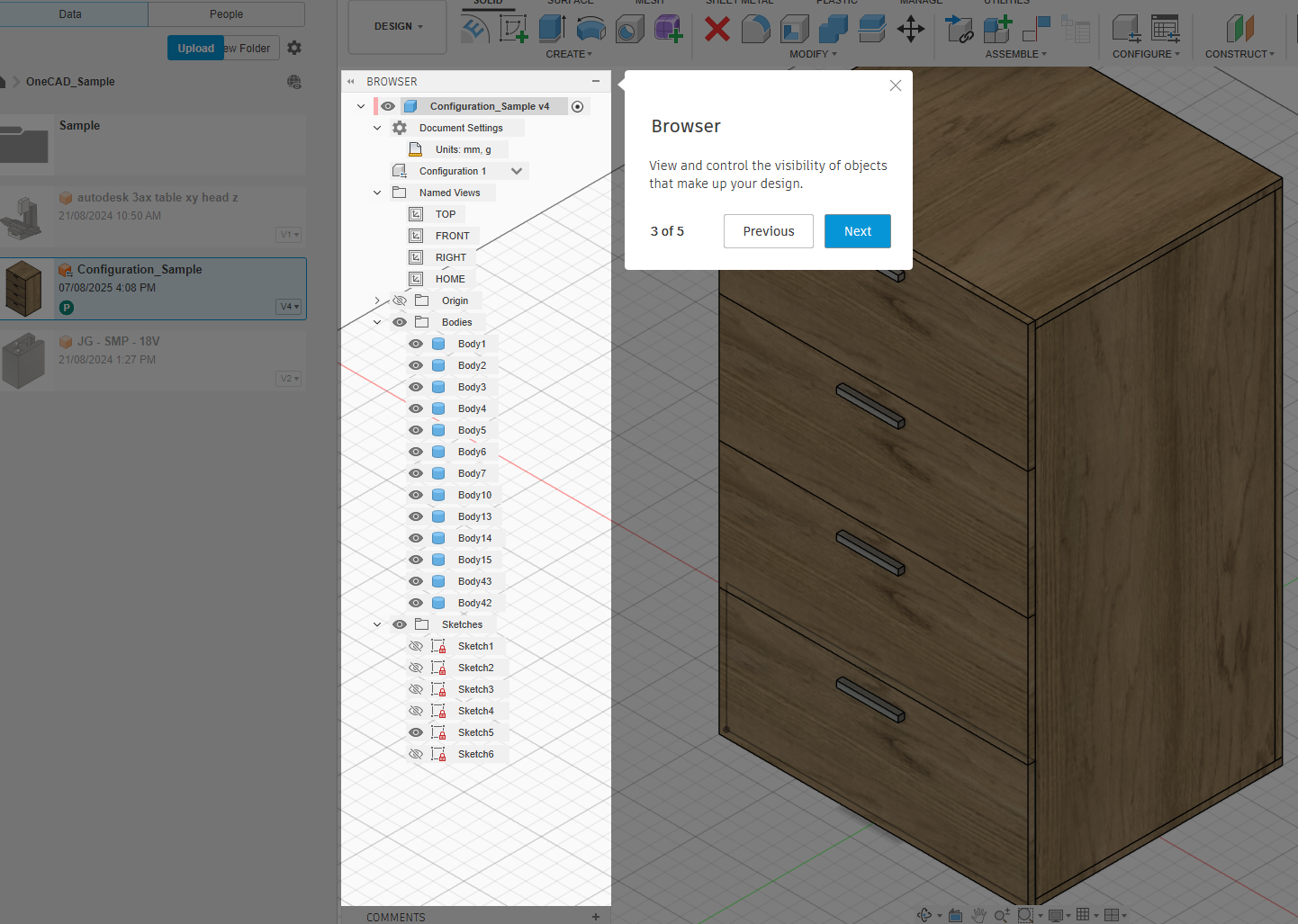The height and width of the screenshot is (924, 1298).
Task: Click the Previous tour button
Action: pos(769,231)
